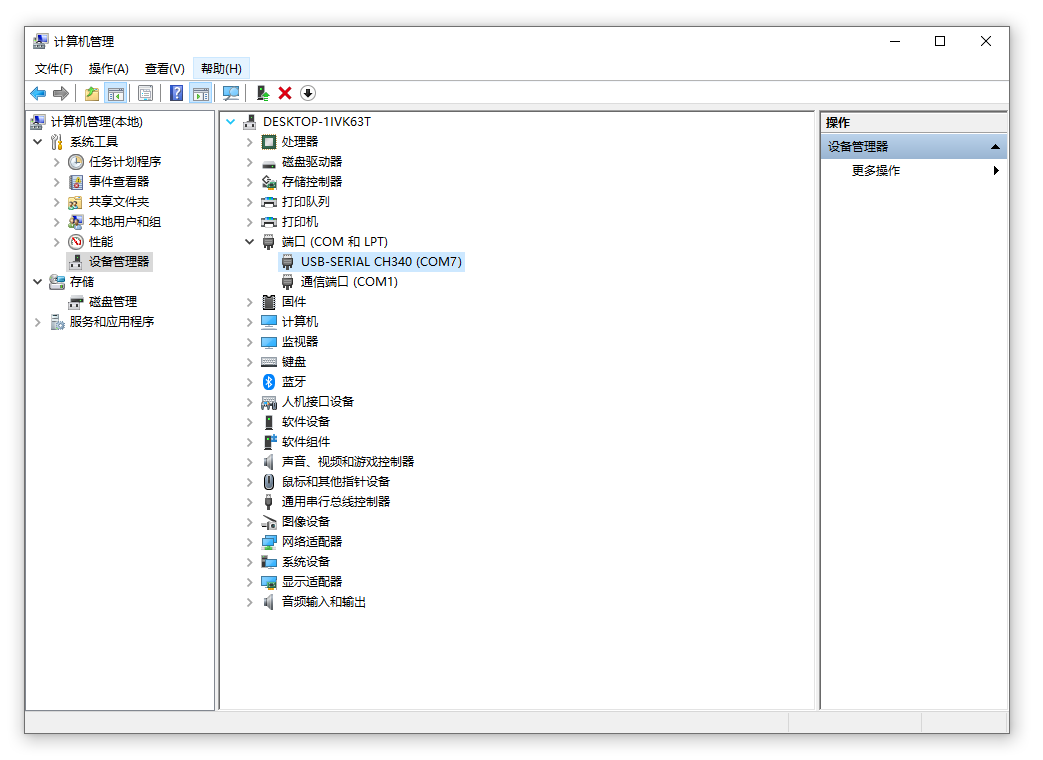The width and height of the screenshot is (1043, 760).
Task: Toggle the Show/Hide Action Pane toolbar button
Action: tap(201, 93)
